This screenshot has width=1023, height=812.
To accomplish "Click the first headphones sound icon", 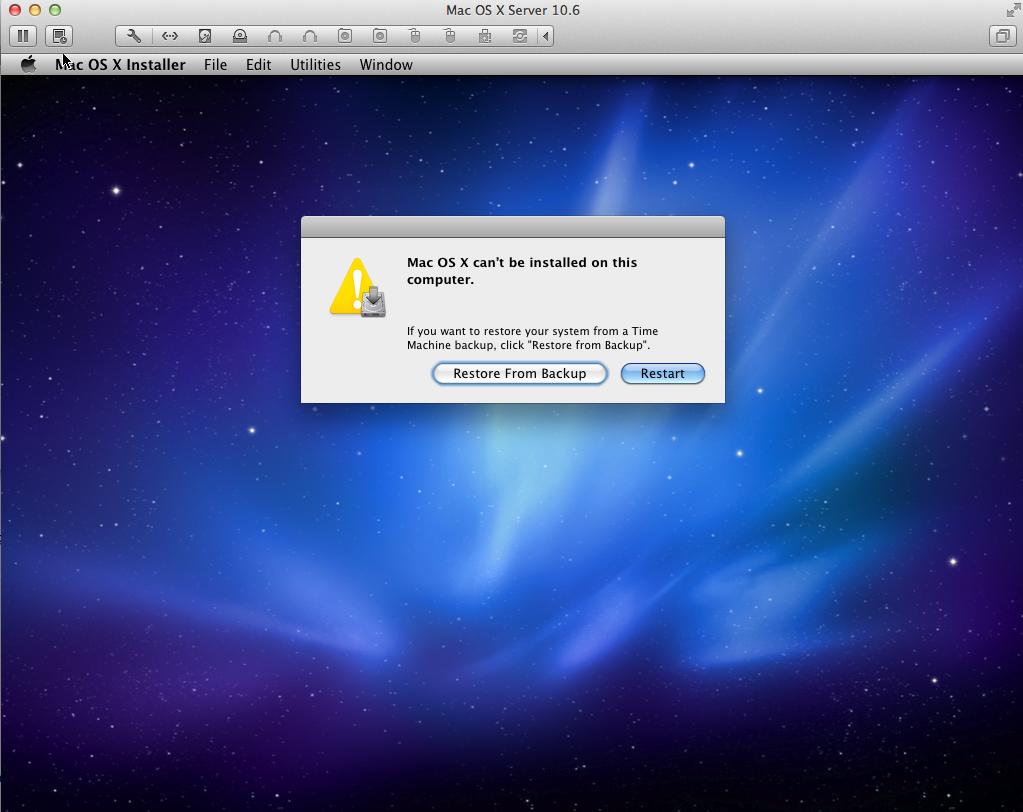I will coord(275,36).
